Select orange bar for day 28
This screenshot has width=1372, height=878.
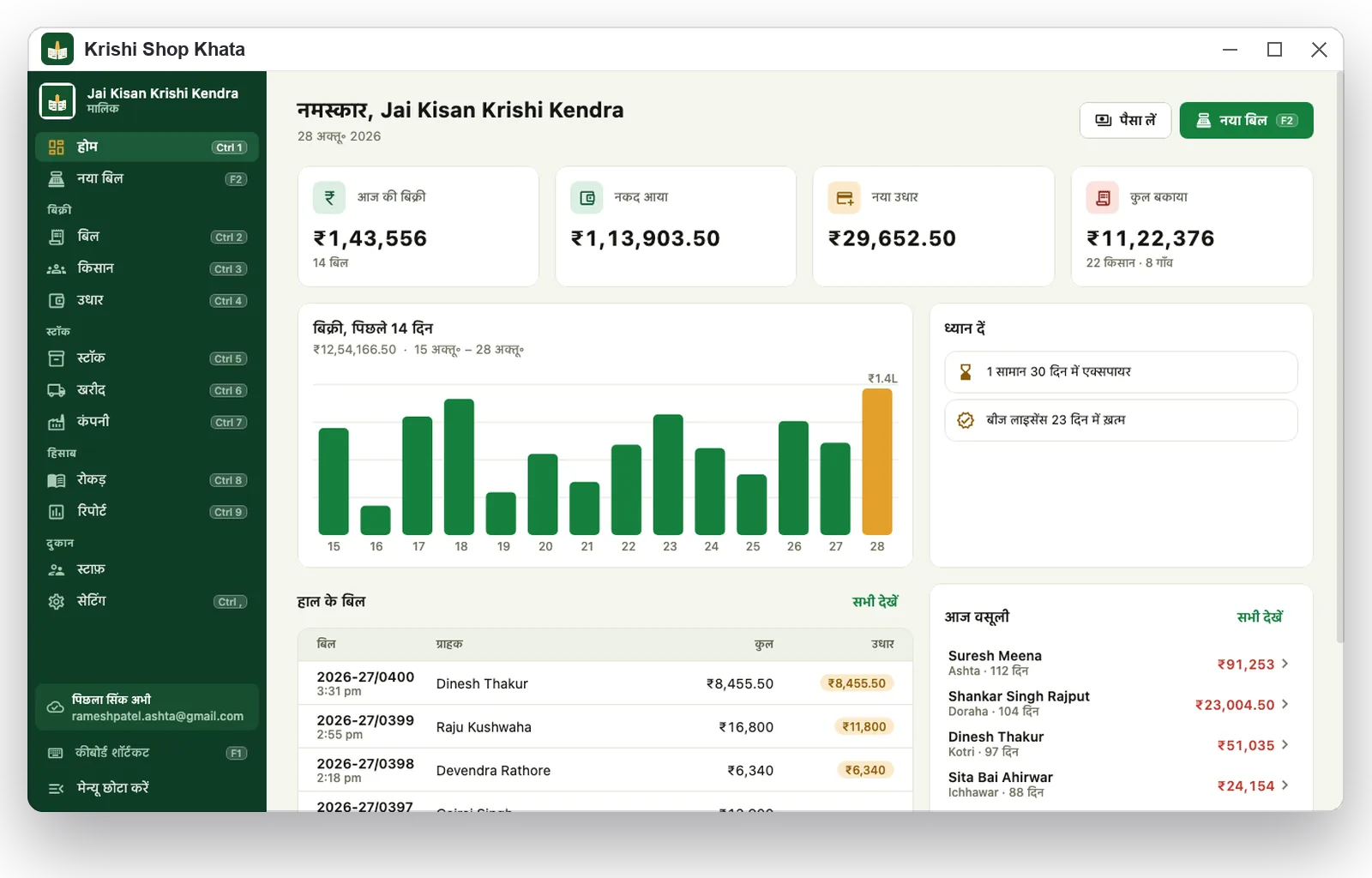coord(876,462)
